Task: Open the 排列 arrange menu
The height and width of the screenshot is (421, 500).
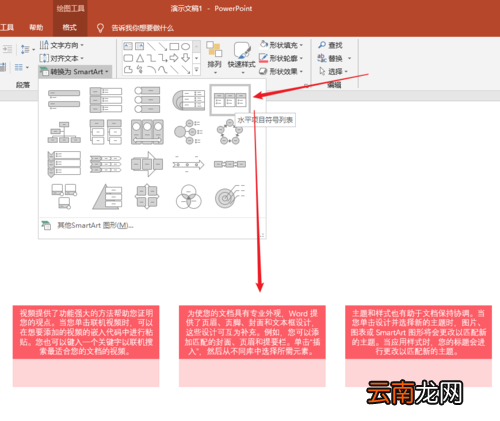Action: (x=214, y=57)
